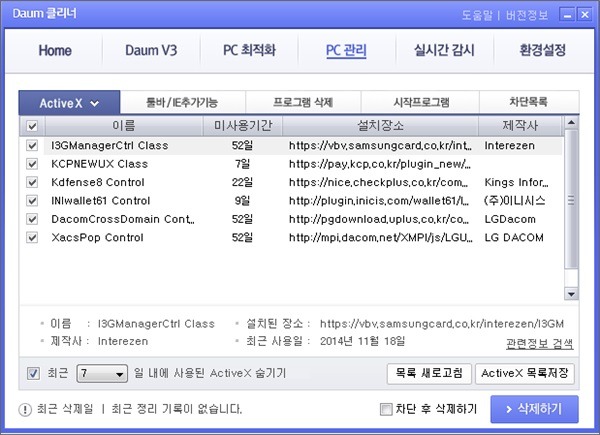Click the LGDacom manufacturer cell
Screen dimensions: 600x435
point(510,219)
